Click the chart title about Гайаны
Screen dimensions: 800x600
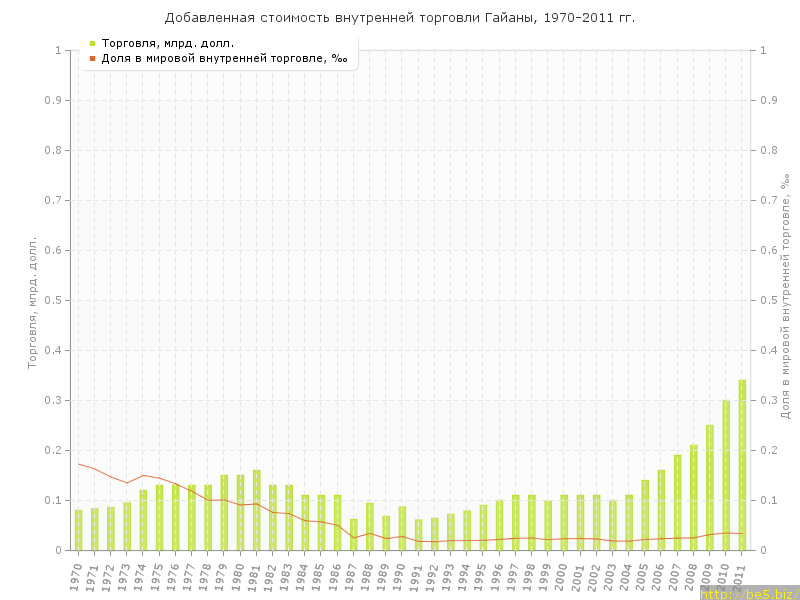400,18
